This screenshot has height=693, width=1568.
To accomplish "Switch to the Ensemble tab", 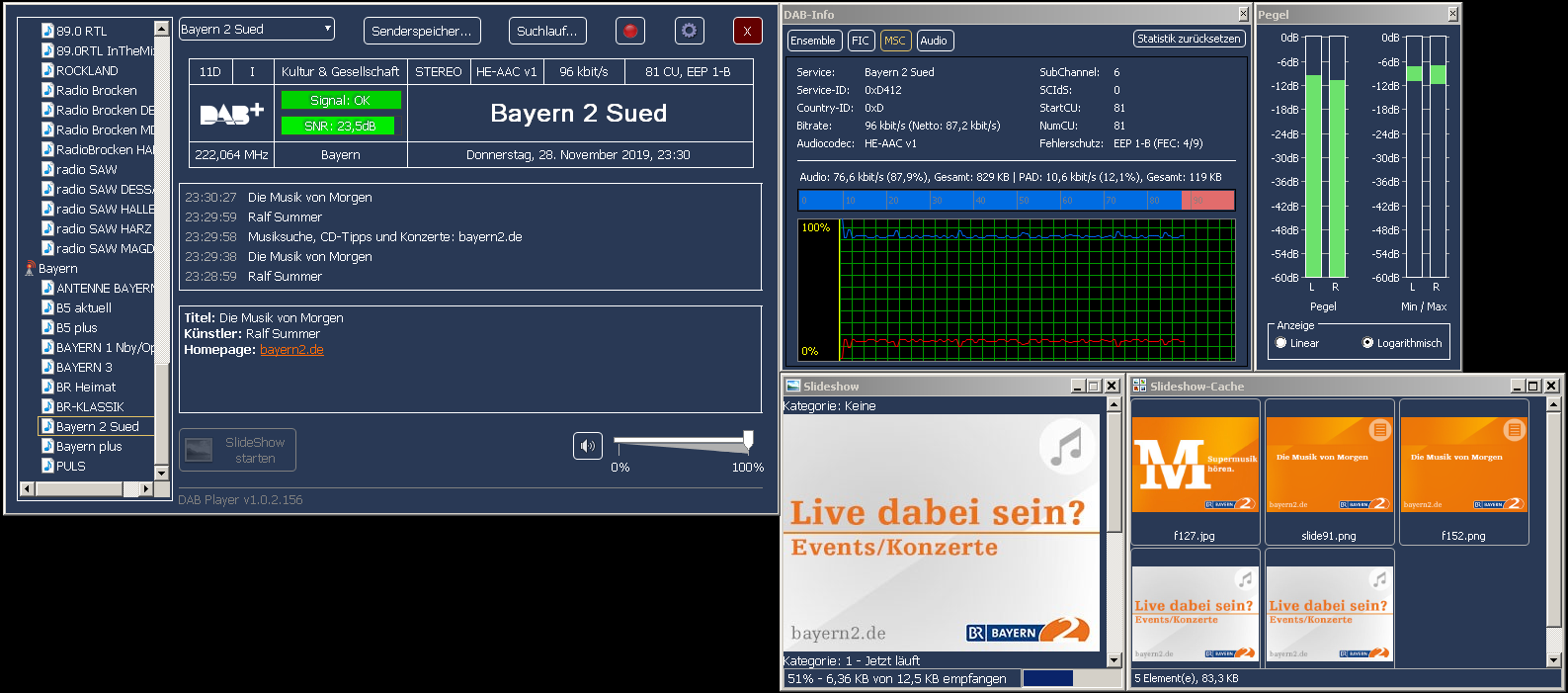I will 813,41.
